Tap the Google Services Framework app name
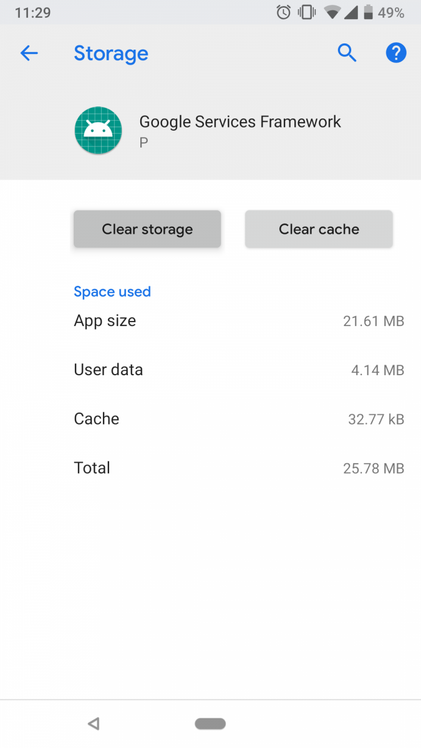Screen dimensions: 421x748 240,122
